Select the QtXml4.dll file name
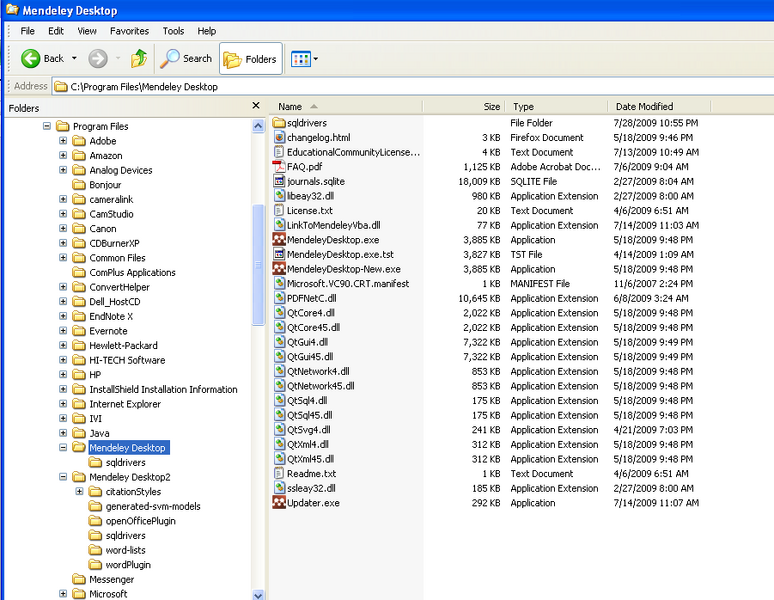 [x=308, y=445]
